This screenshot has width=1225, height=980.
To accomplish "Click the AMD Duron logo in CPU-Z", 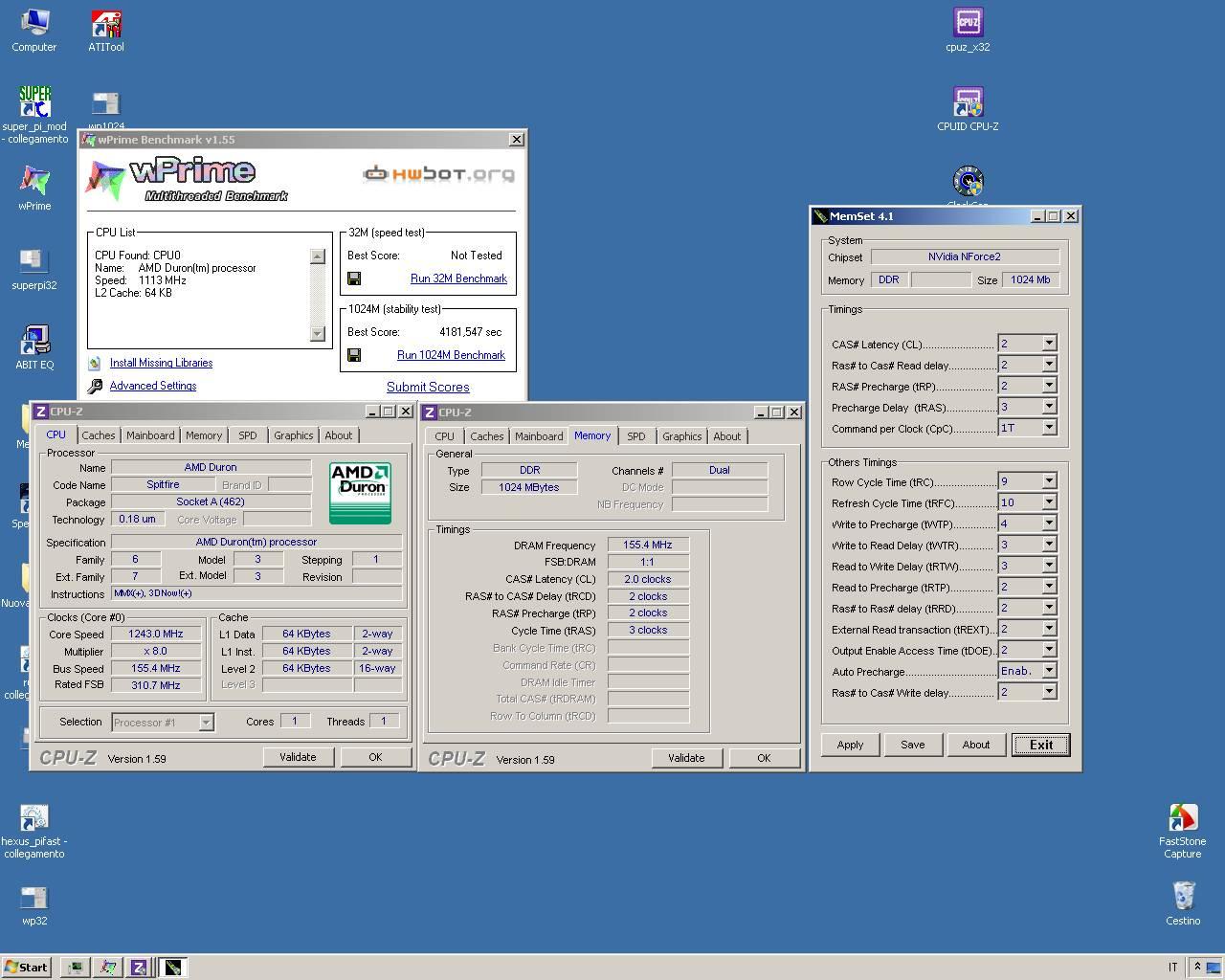I will click(x=360, y=493).
